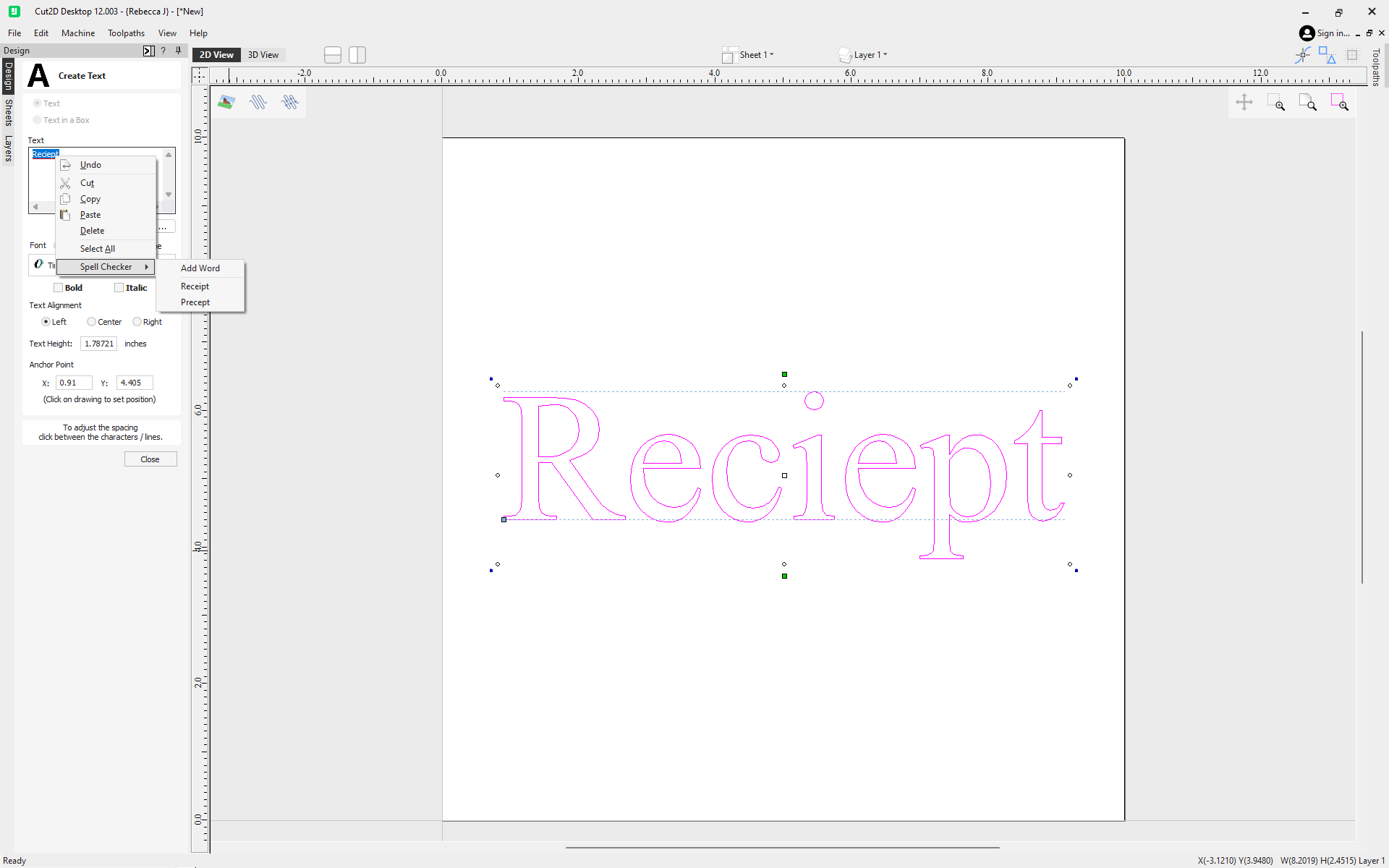Switch to the 2D View tab
The width and height of the screenshot is (1389, 868).
coord(216,55)
